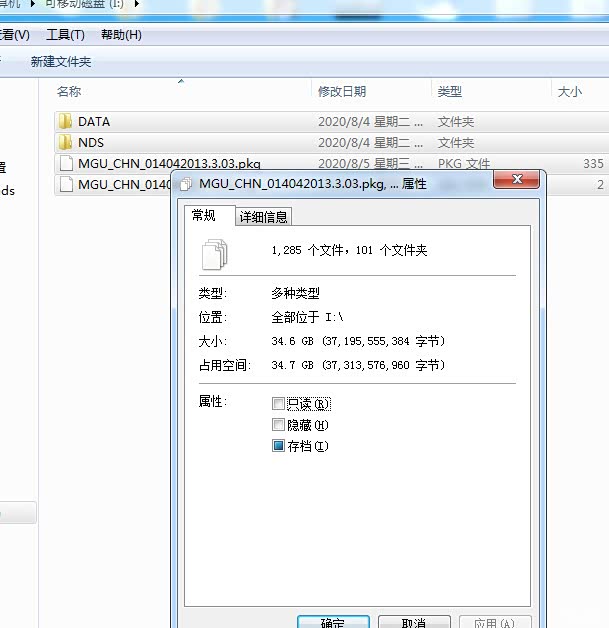Close the properties dialog with red X
This screenshot has height=628, width=609.
[x=517, y=180]
